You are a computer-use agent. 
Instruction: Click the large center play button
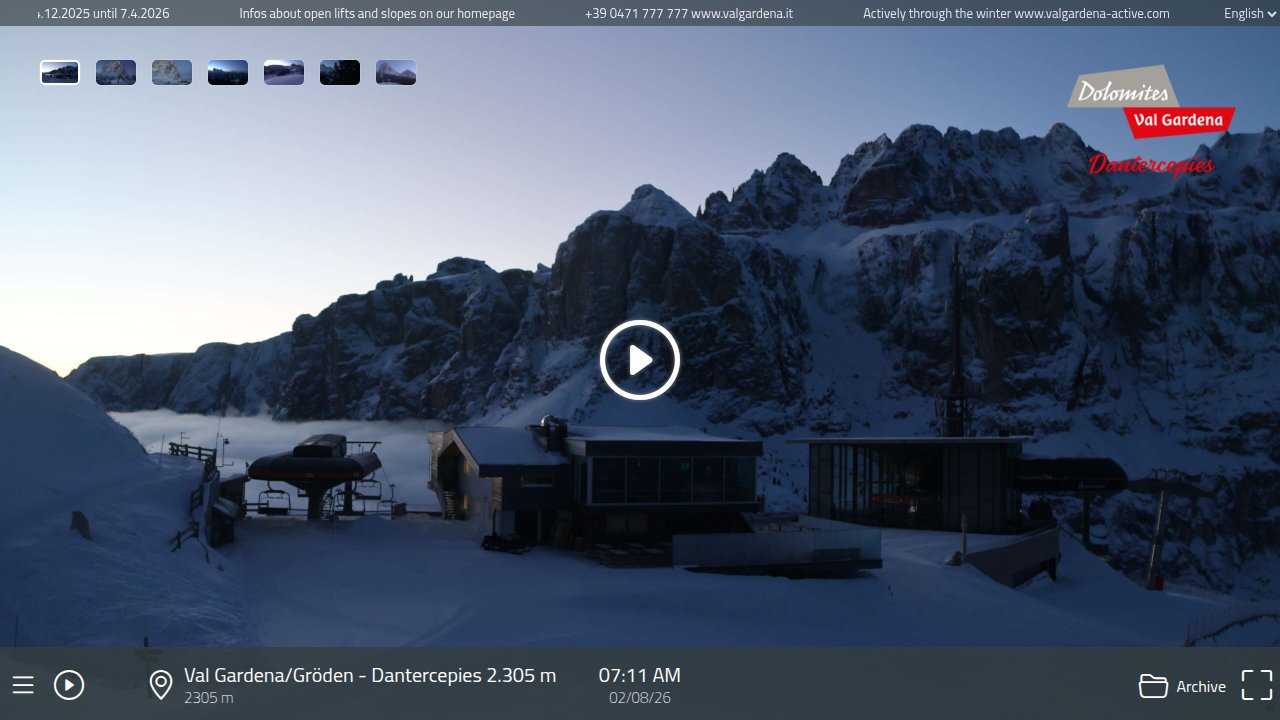tap(640, 360)
